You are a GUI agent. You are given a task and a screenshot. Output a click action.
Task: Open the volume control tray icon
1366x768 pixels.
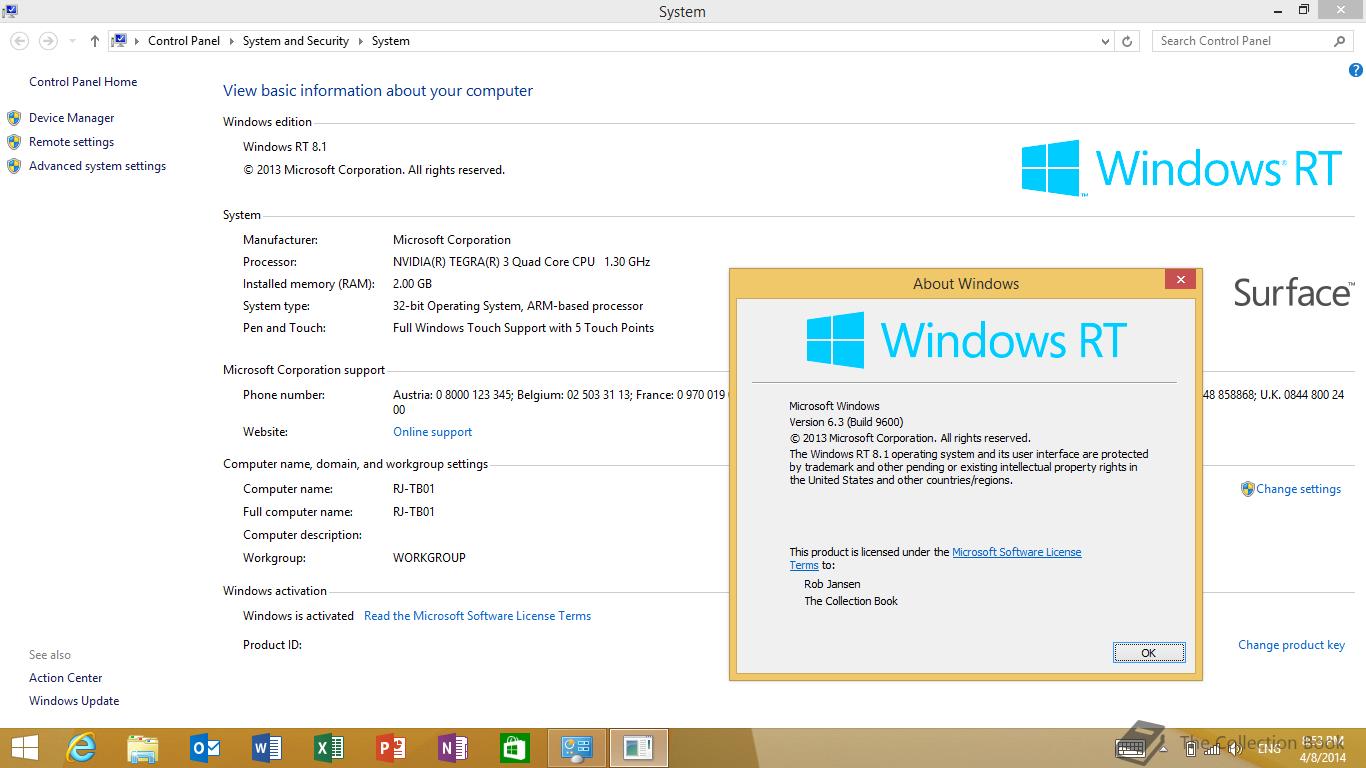(1235, 749)
